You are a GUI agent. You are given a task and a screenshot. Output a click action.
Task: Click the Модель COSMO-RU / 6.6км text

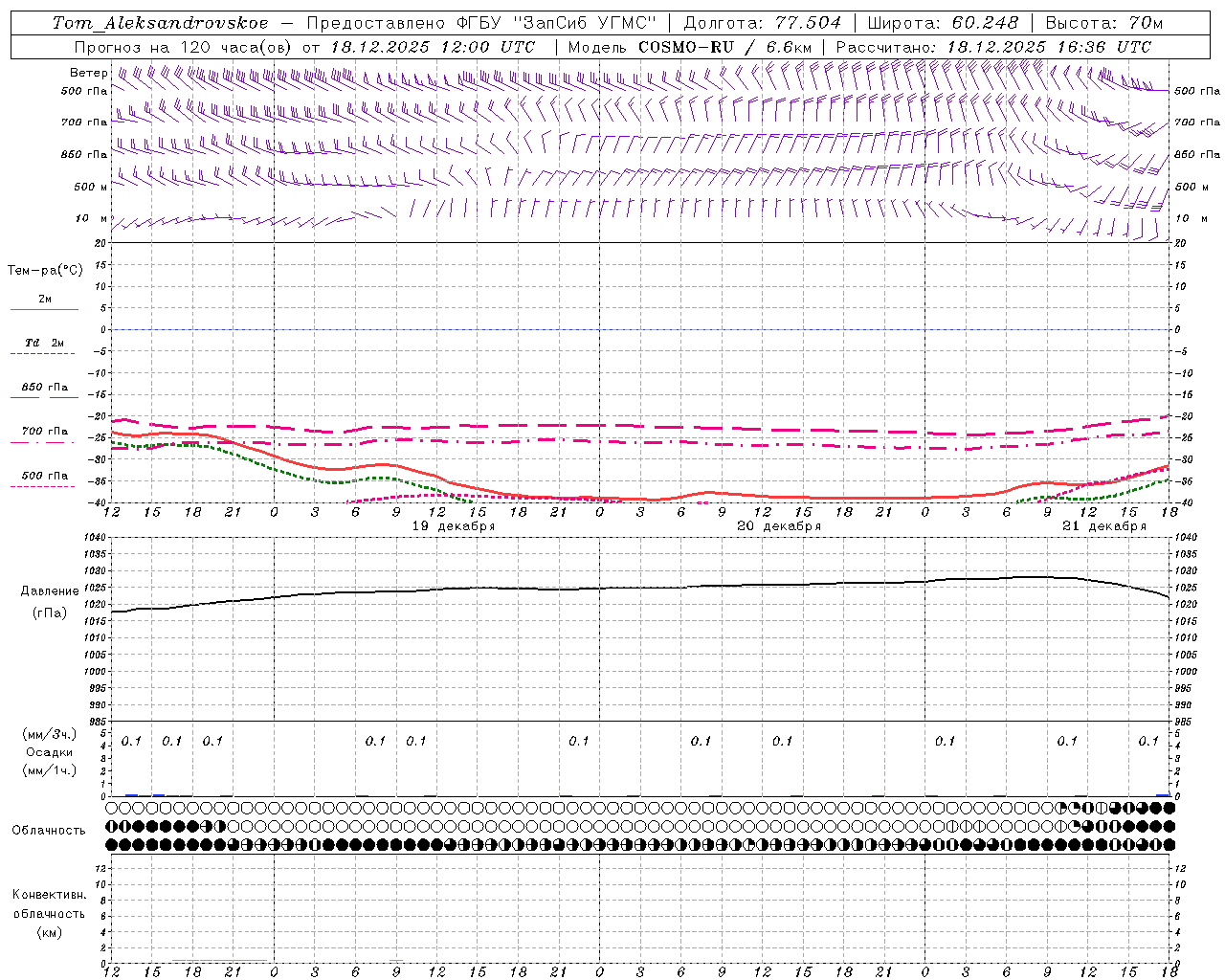pos(689,47)
